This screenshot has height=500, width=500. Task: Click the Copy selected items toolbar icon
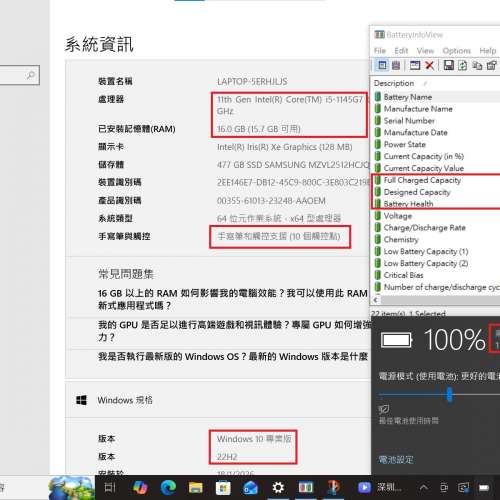pos(477,65)
